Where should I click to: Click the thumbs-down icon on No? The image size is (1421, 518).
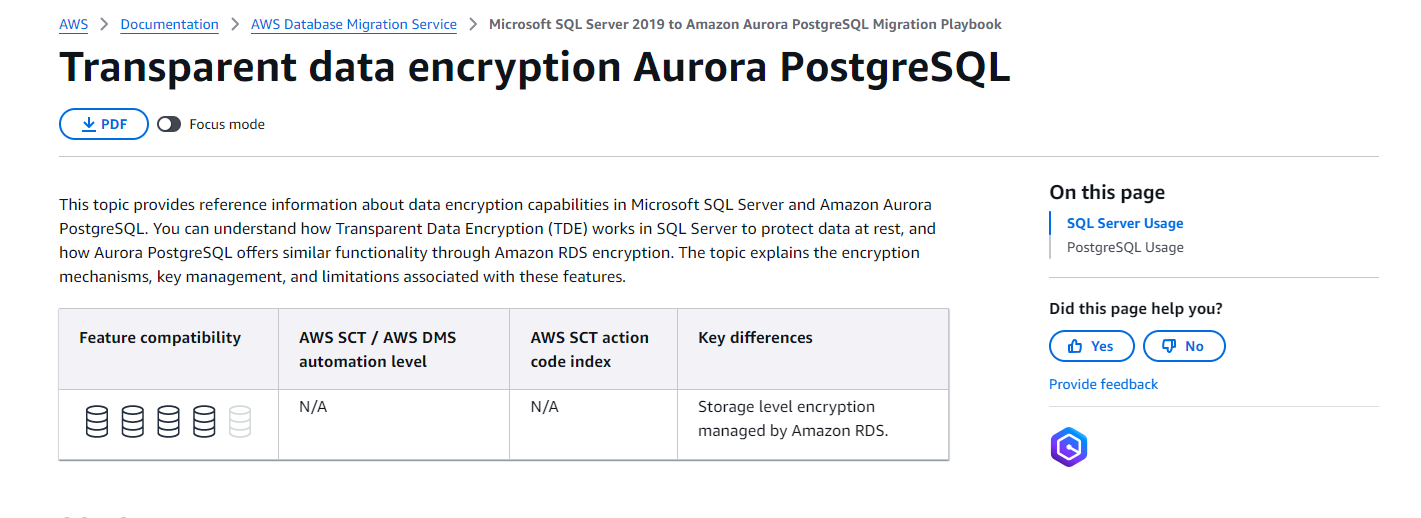pos(1168,346)
